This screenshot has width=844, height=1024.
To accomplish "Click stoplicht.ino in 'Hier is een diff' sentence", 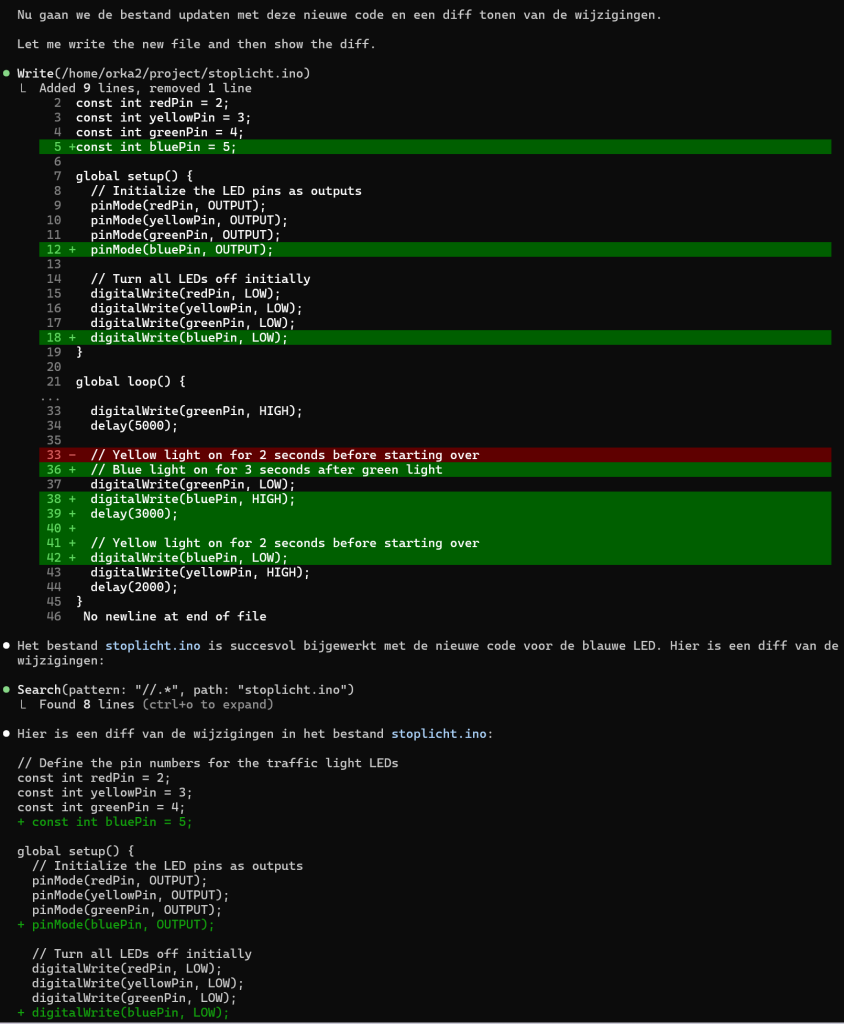I will 438,734.
